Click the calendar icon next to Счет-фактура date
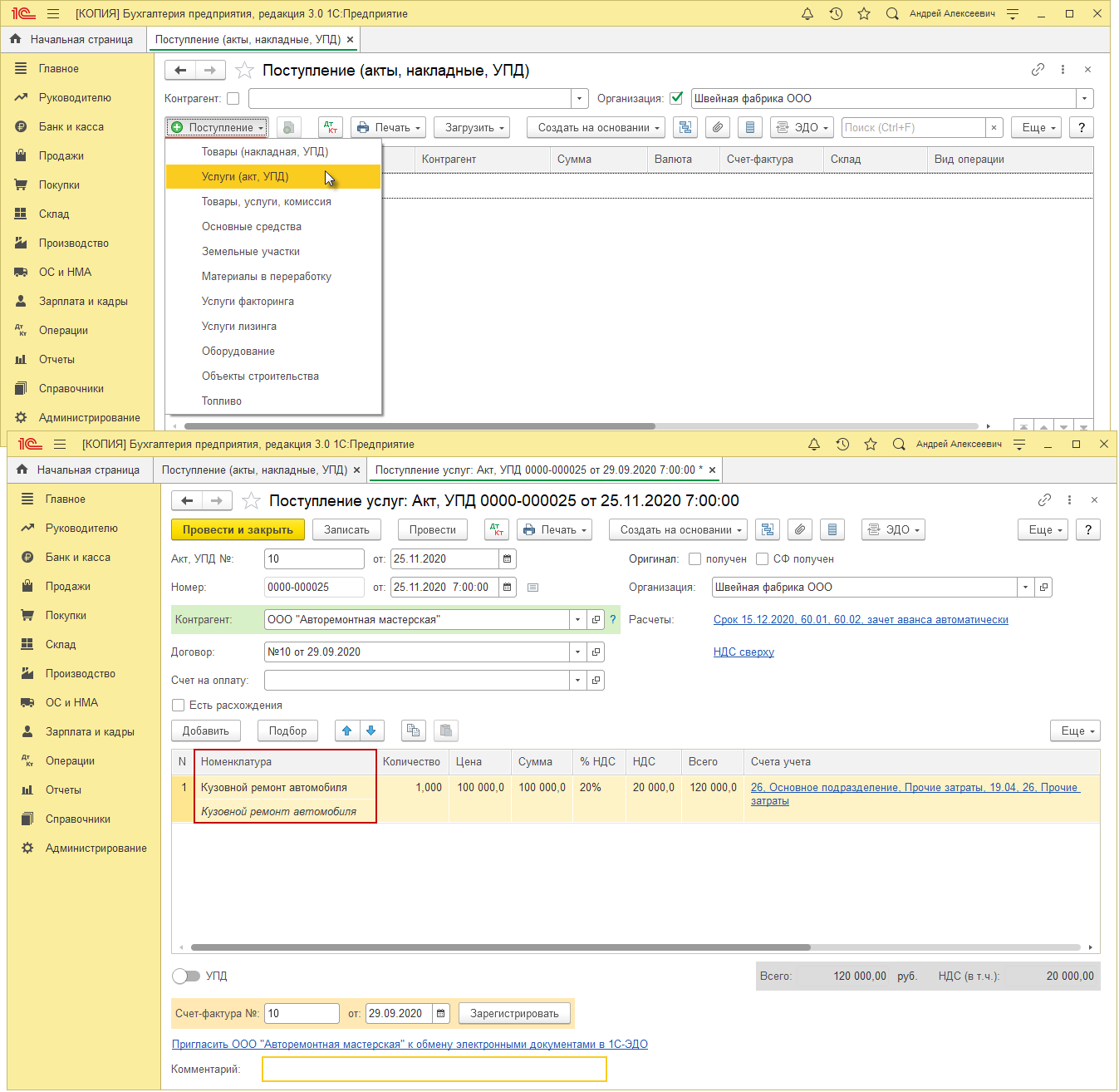 441,1013
